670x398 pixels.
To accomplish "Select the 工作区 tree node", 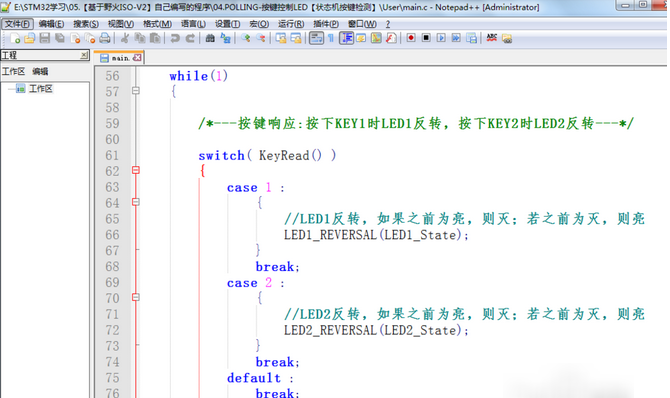I will [41, 88].
